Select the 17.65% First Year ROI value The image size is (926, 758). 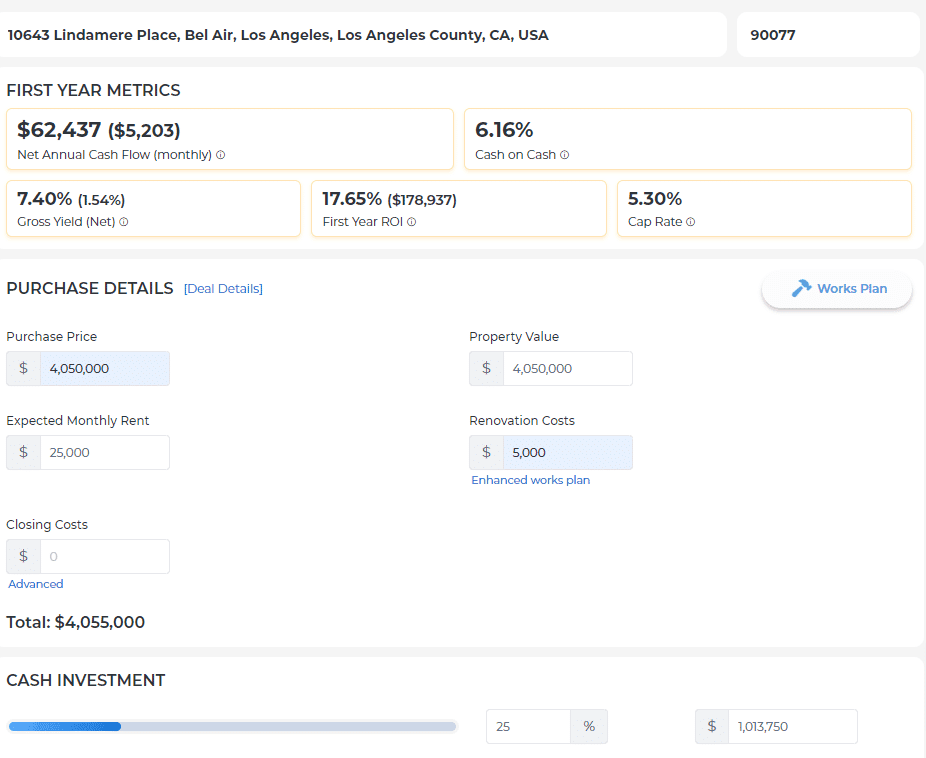coord(352,199)
